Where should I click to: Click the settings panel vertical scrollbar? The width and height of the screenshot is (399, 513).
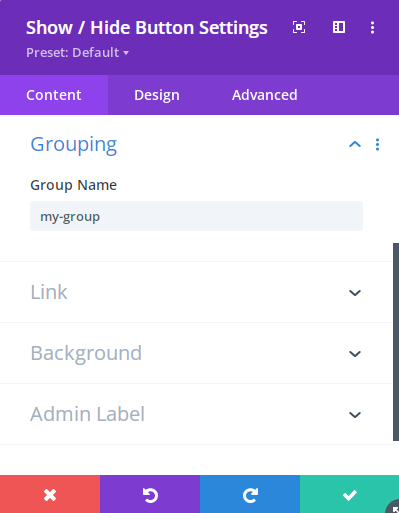[x=396, y=342]
